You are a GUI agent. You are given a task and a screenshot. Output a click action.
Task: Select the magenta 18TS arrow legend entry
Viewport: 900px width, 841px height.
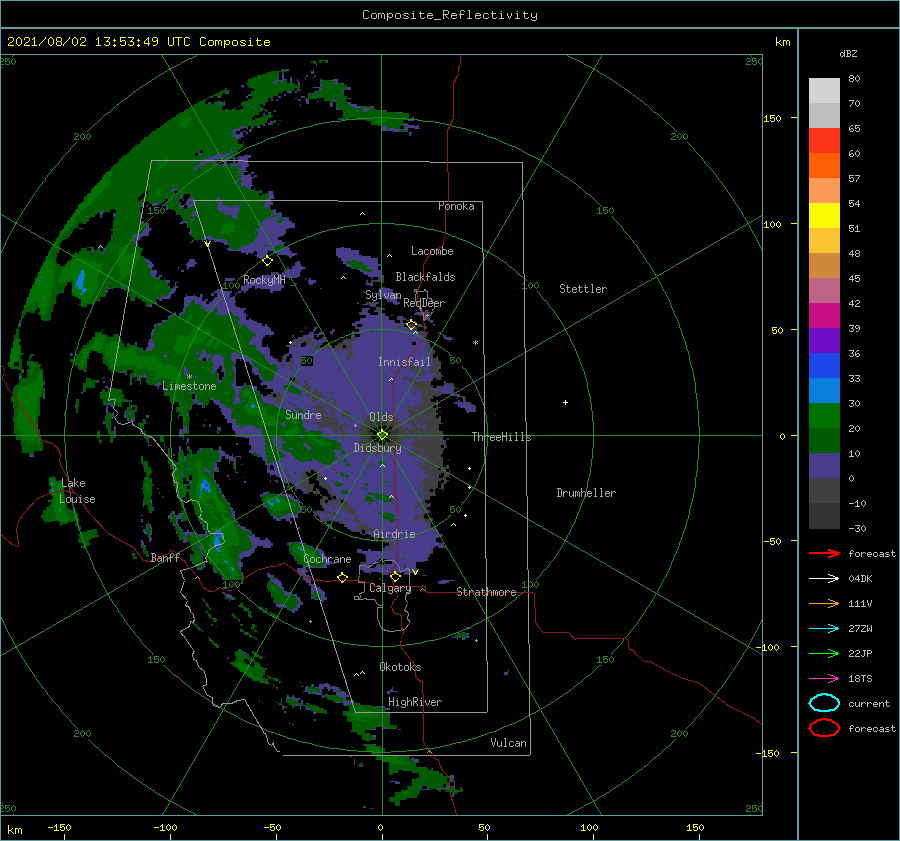pyautogui.click(x=824, y=679)
